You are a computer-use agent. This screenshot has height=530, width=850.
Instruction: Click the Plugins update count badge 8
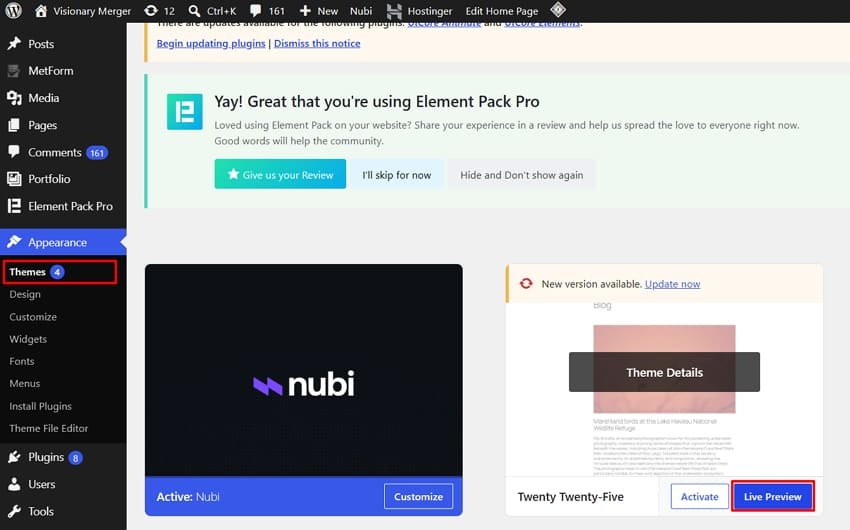pyautogui.click(x=75, y=458)
